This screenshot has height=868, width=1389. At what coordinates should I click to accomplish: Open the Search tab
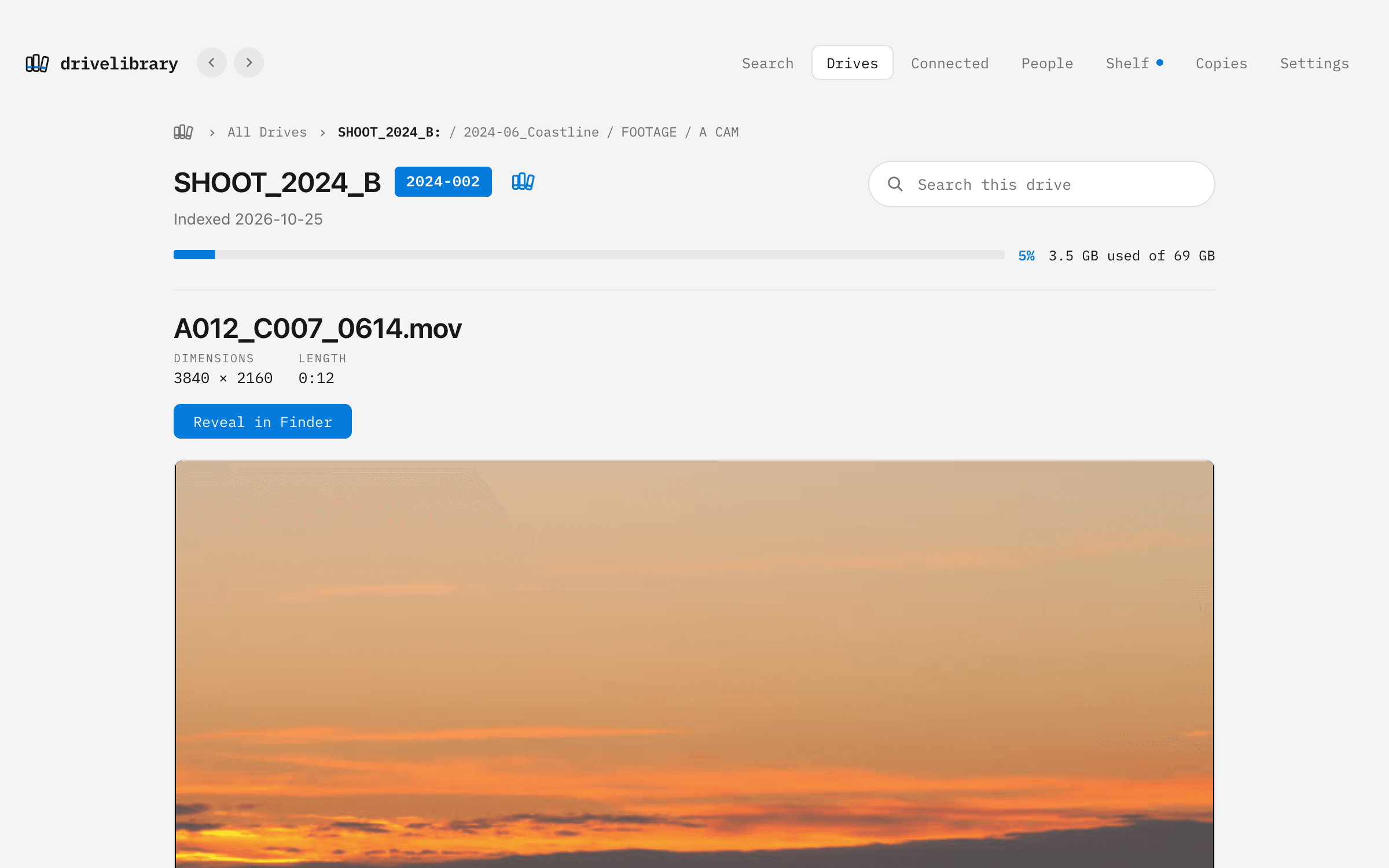pos(768,63)
